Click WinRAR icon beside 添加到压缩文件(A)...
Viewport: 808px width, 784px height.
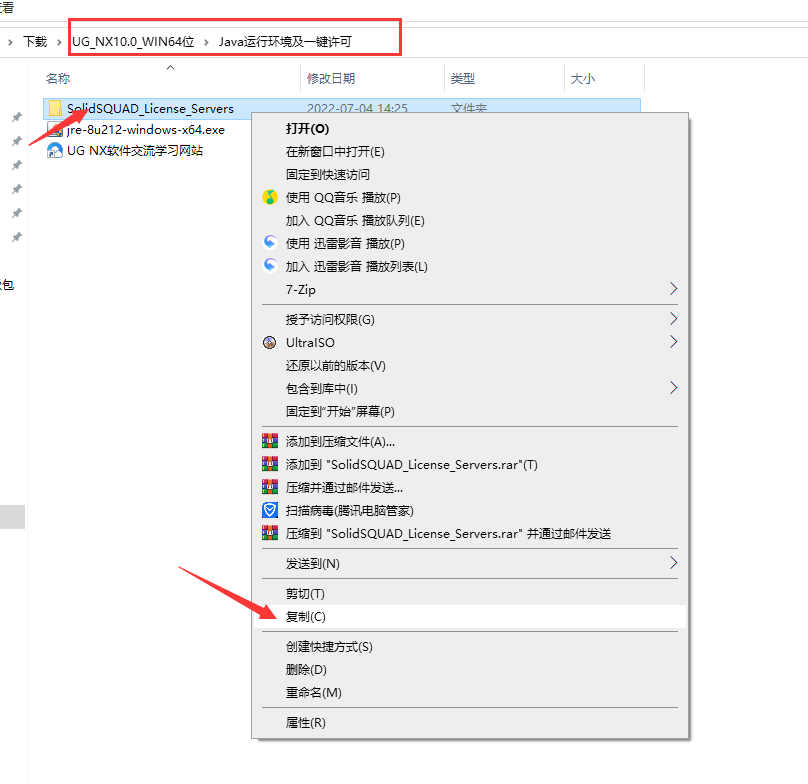[270, 441]
